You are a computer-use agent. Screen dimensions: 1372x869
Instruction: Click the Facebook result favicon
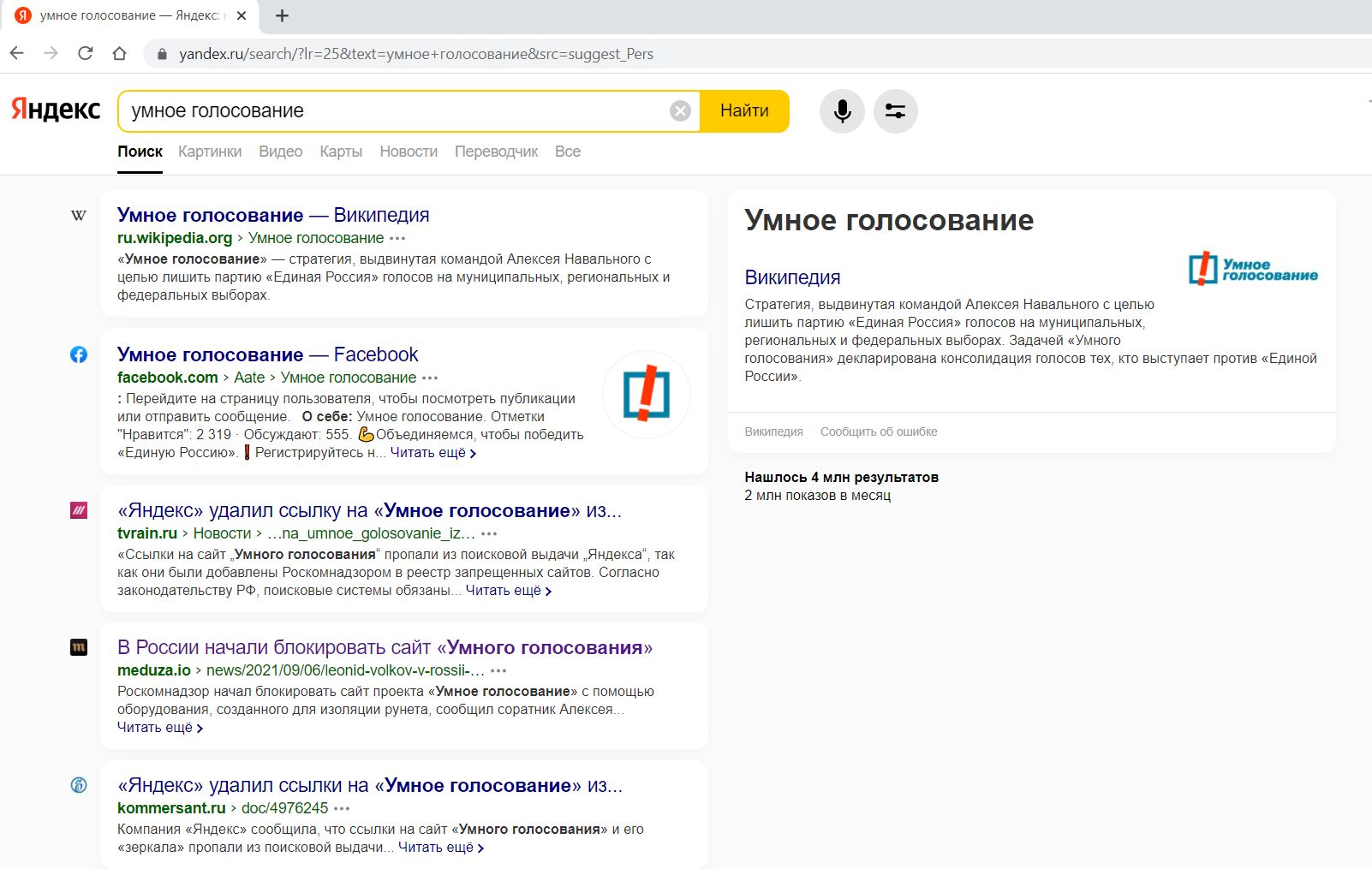pos(79,354)
